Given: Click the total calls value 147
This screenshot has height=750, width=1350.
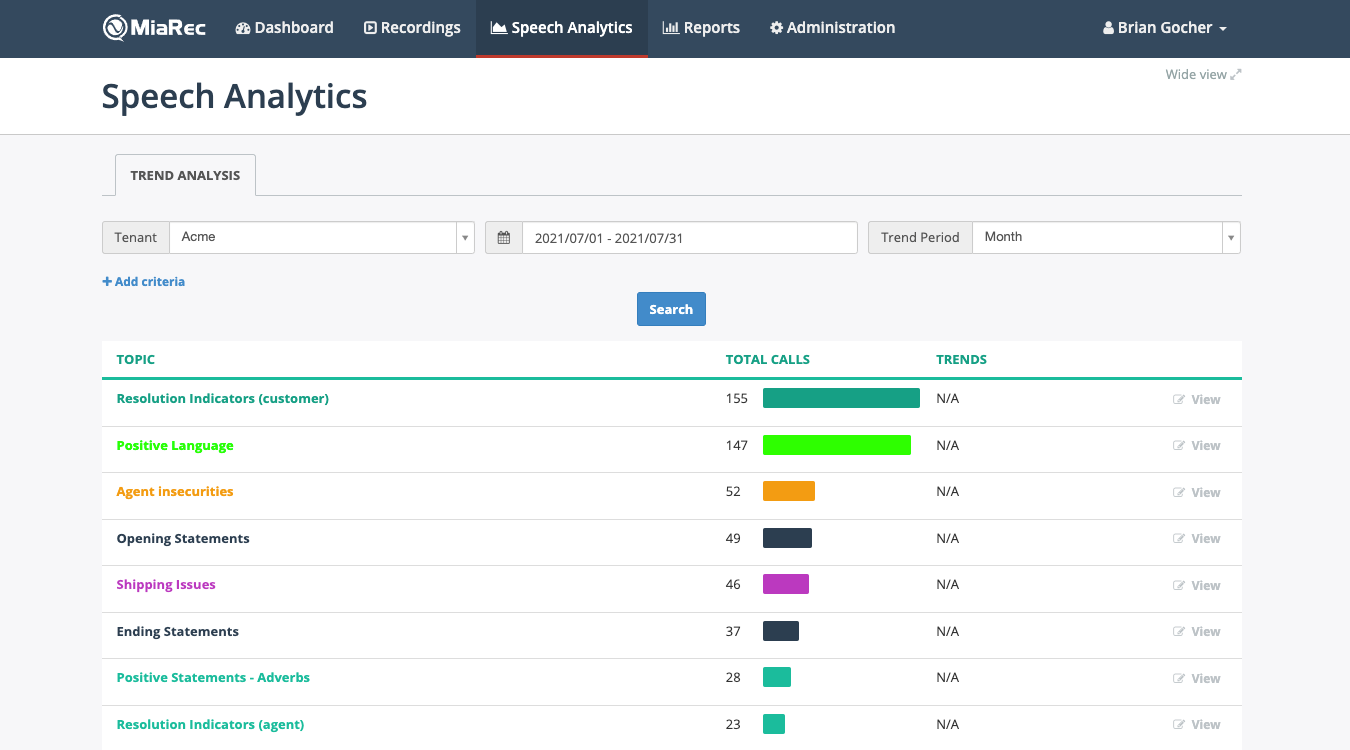Looking at the screenshot, I should pyautogui.click(x=737, y=445).
